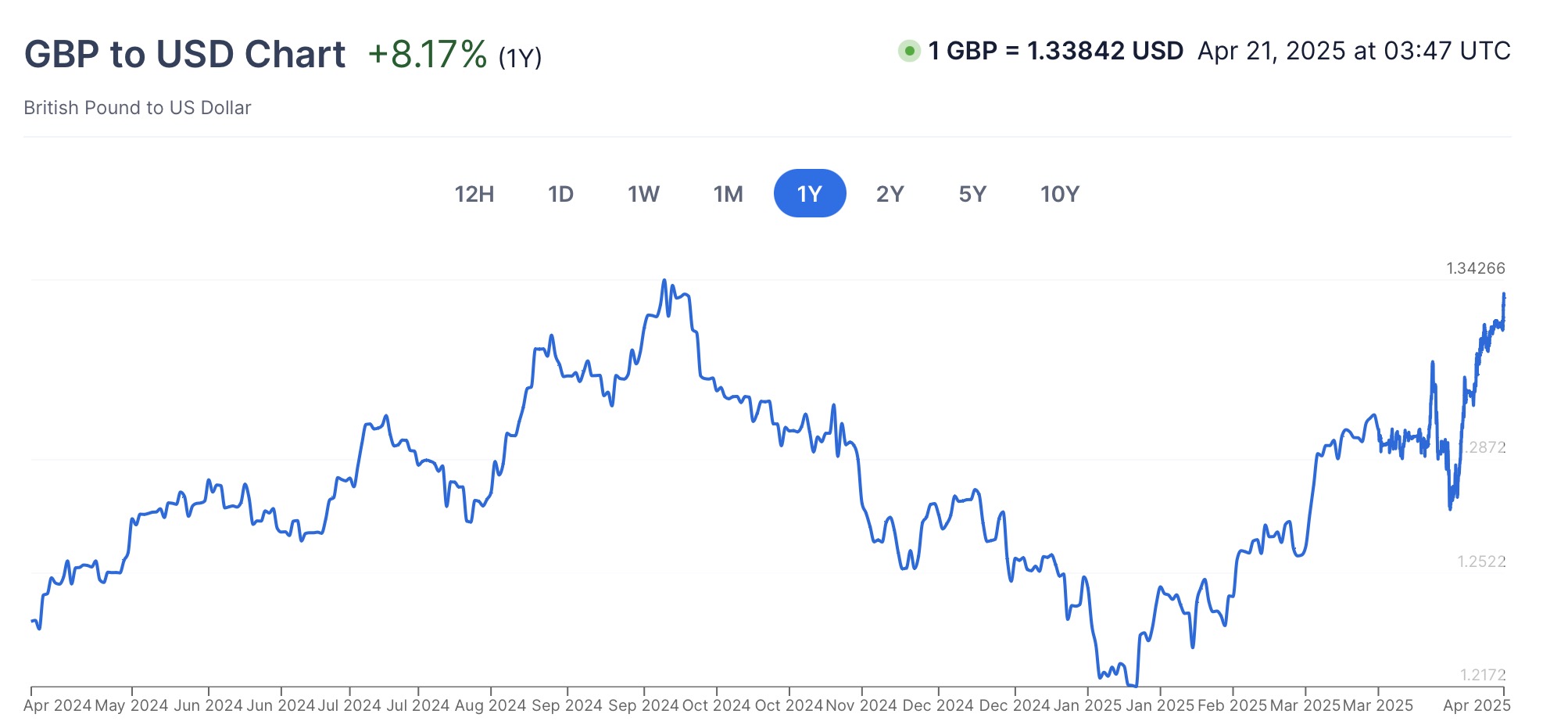
Task: Click the highest peak of the chart line
Action: [x=664, y=281]
